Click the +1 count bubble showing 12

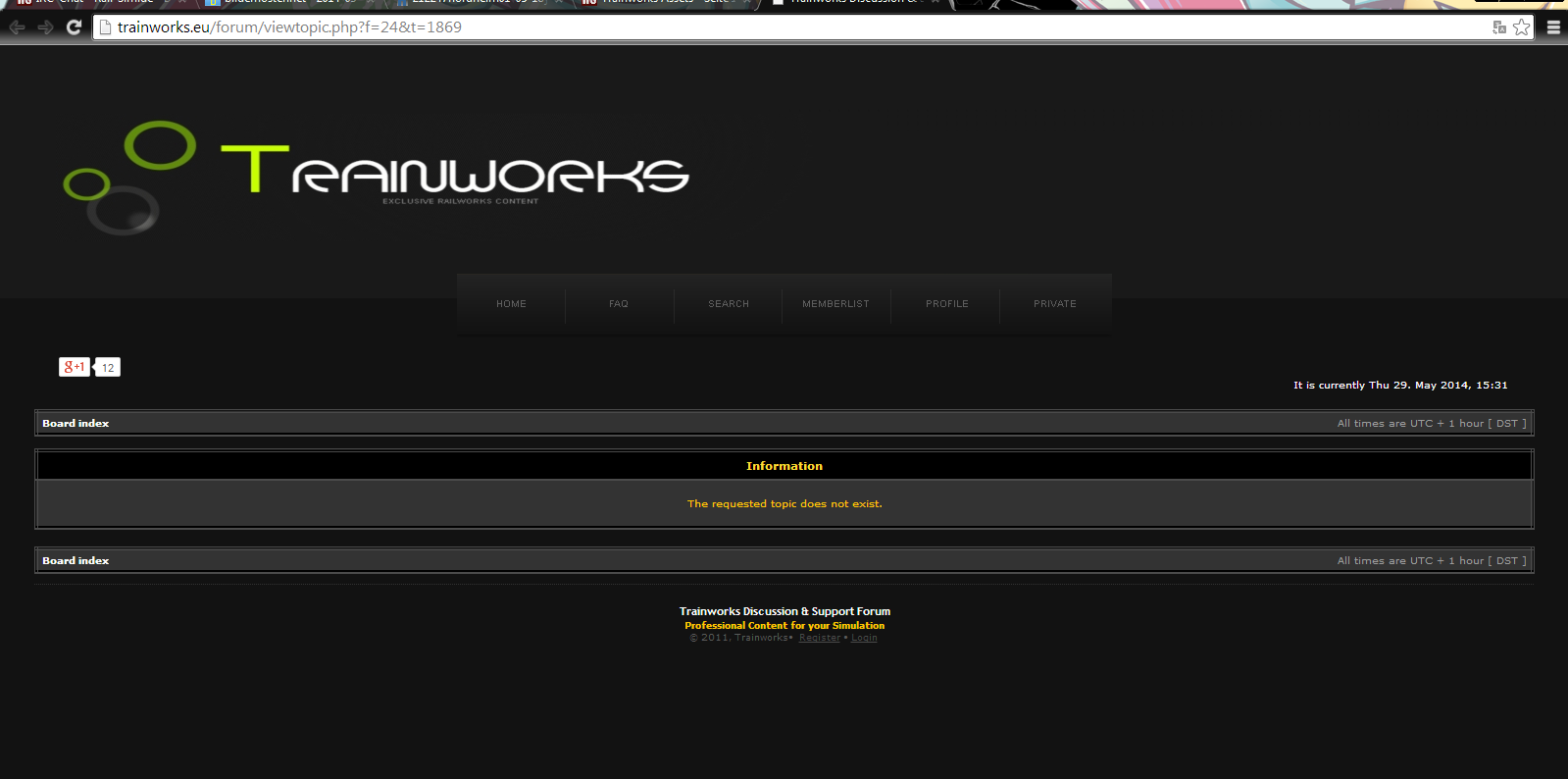point(108,368)
